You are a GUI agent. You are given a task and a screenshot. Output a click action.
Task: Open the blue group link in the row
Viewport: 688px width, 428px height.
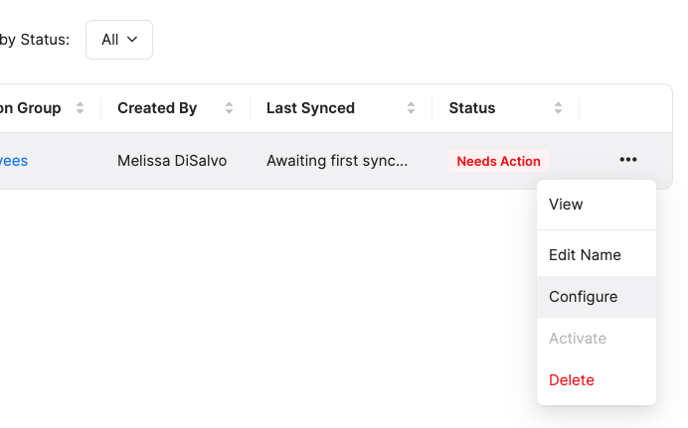click(14, 160)
